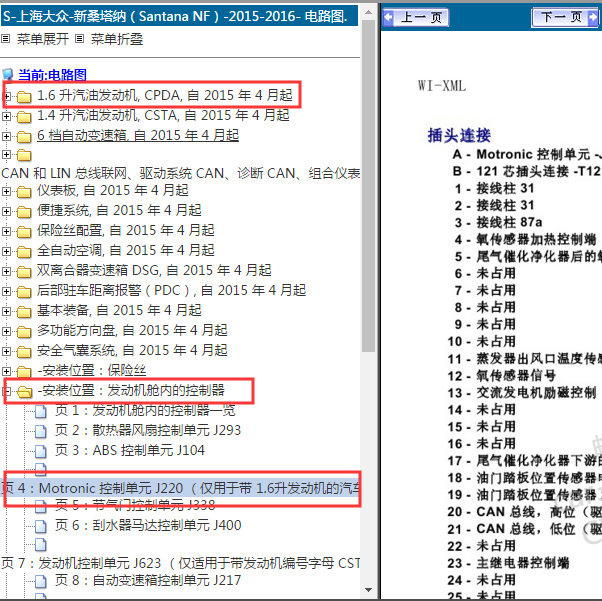Screen dimensions: 602x601
Task: Open 1.6 升汽油发动机, CPDA tree entry
Action: click(x=165, y=96)
